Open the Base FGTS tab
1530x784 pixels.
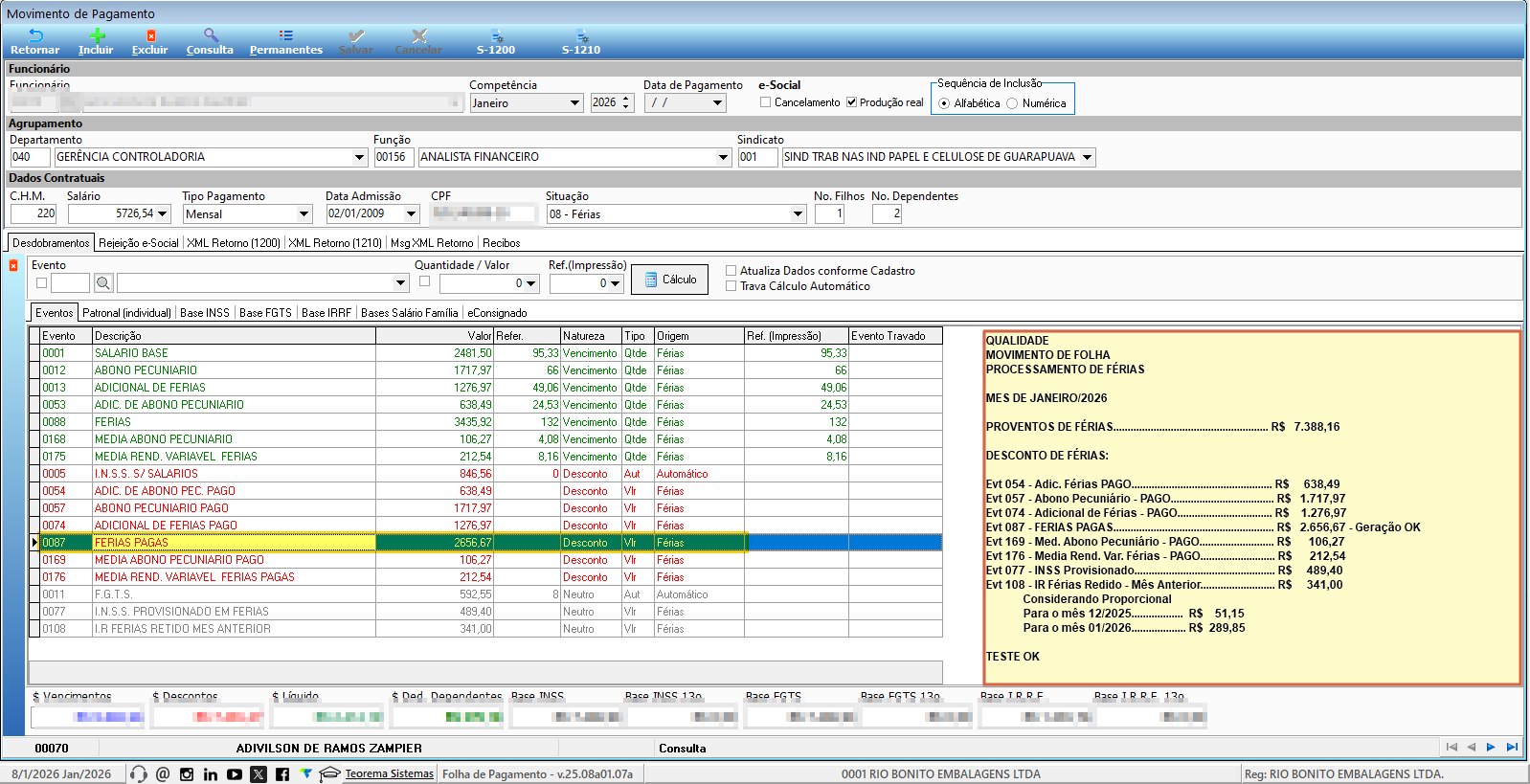[x=265, y=313]
